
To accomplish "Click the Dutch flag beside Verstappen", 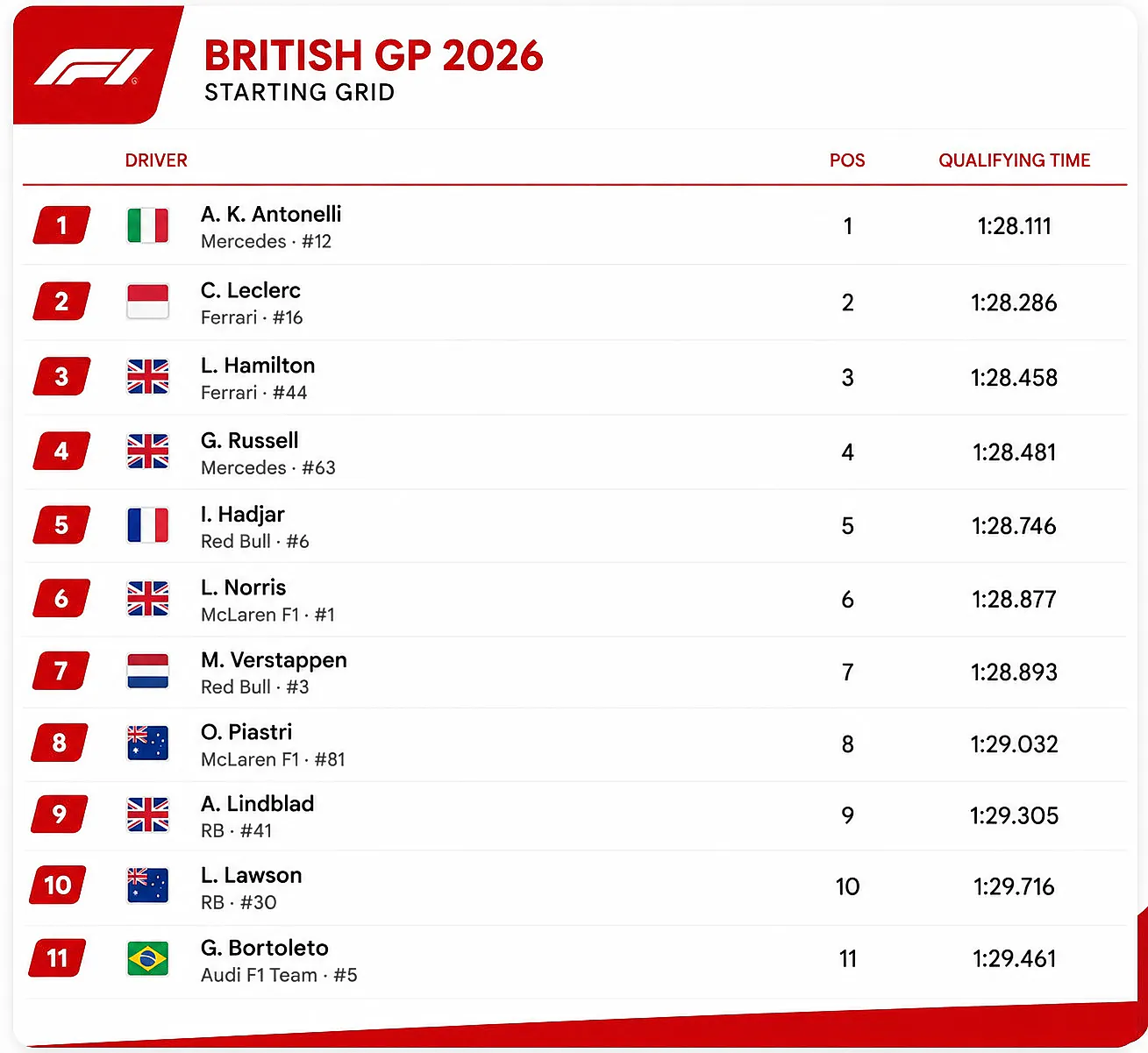I will 147,671.
